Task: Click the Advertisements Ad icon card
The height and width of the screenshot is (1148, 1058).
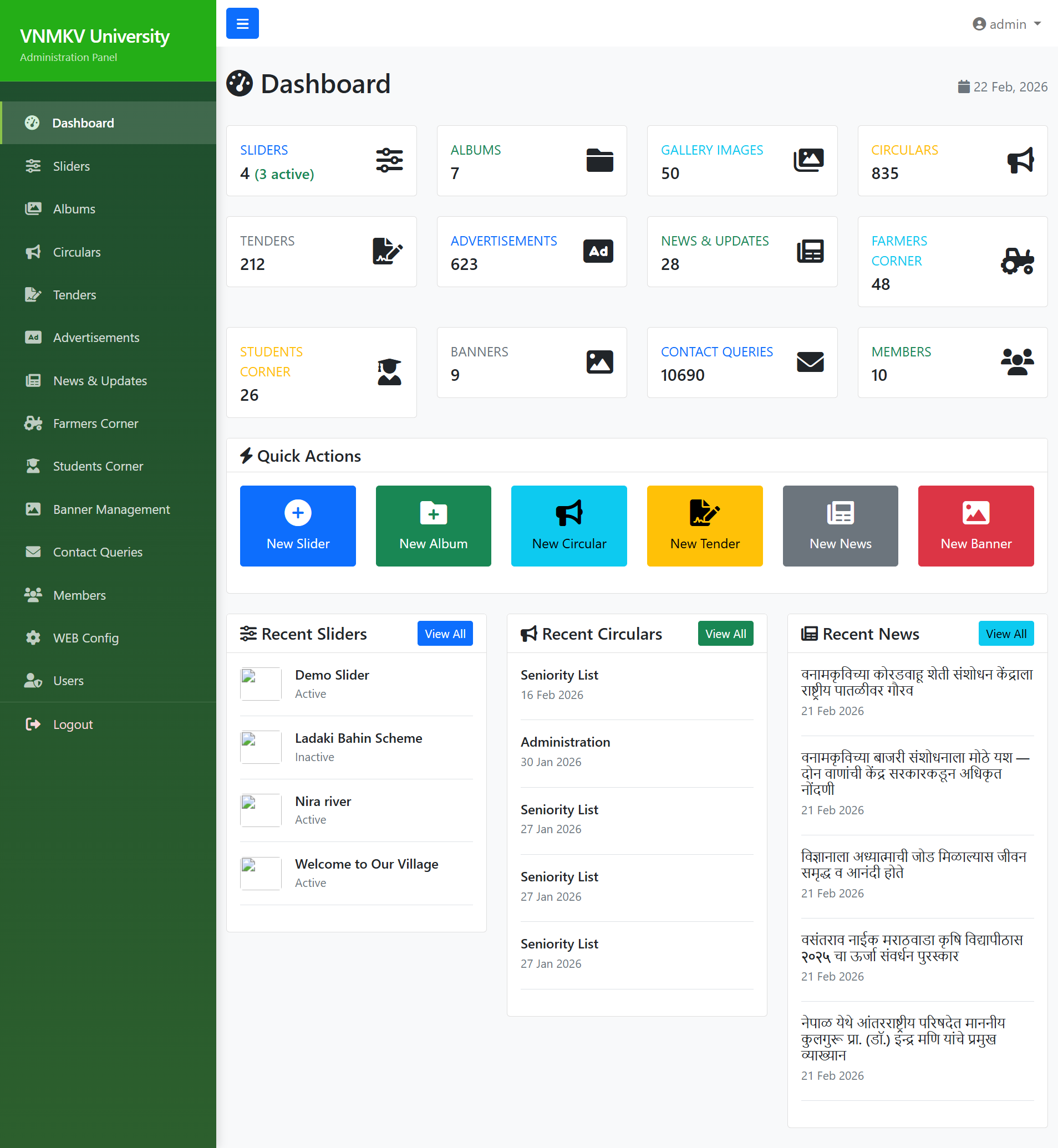Action: click(598, 251)
